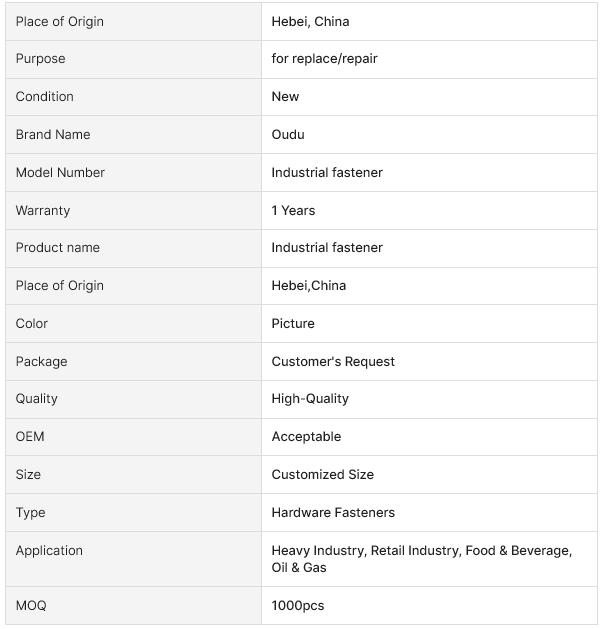Click the 'Product name' label
This screenshot has height=629, width=604.
pos(58,248)
